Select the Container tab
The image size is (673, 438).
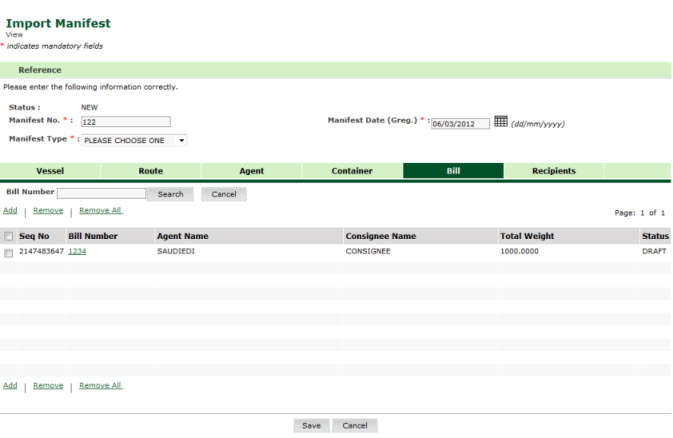tap(352, 171)
